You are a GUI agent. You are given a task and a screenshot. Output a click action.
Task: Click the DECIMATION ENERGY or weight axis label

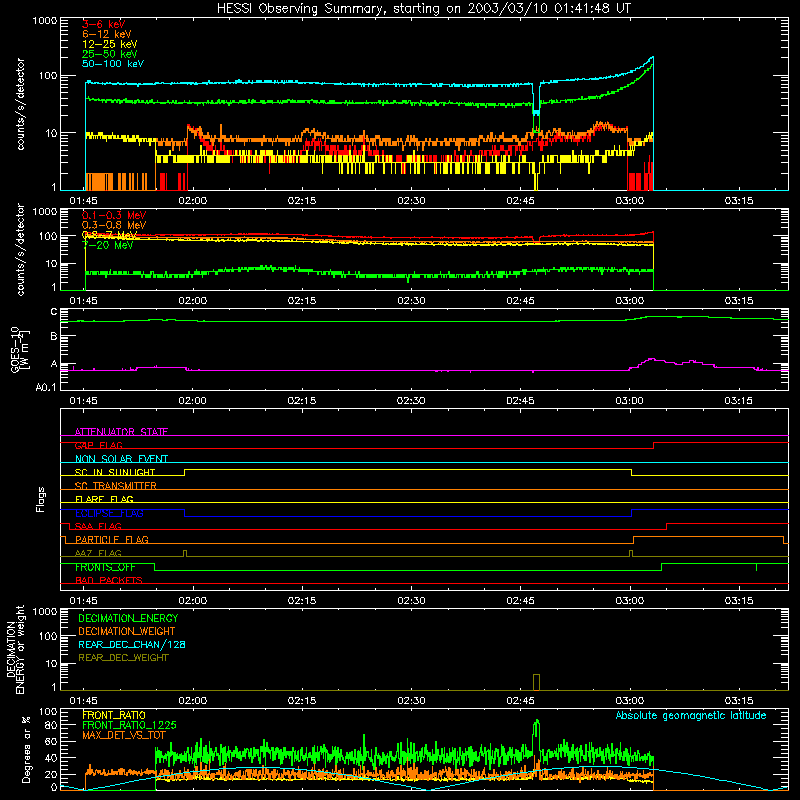pyautogui.click(x=15, y=649)
